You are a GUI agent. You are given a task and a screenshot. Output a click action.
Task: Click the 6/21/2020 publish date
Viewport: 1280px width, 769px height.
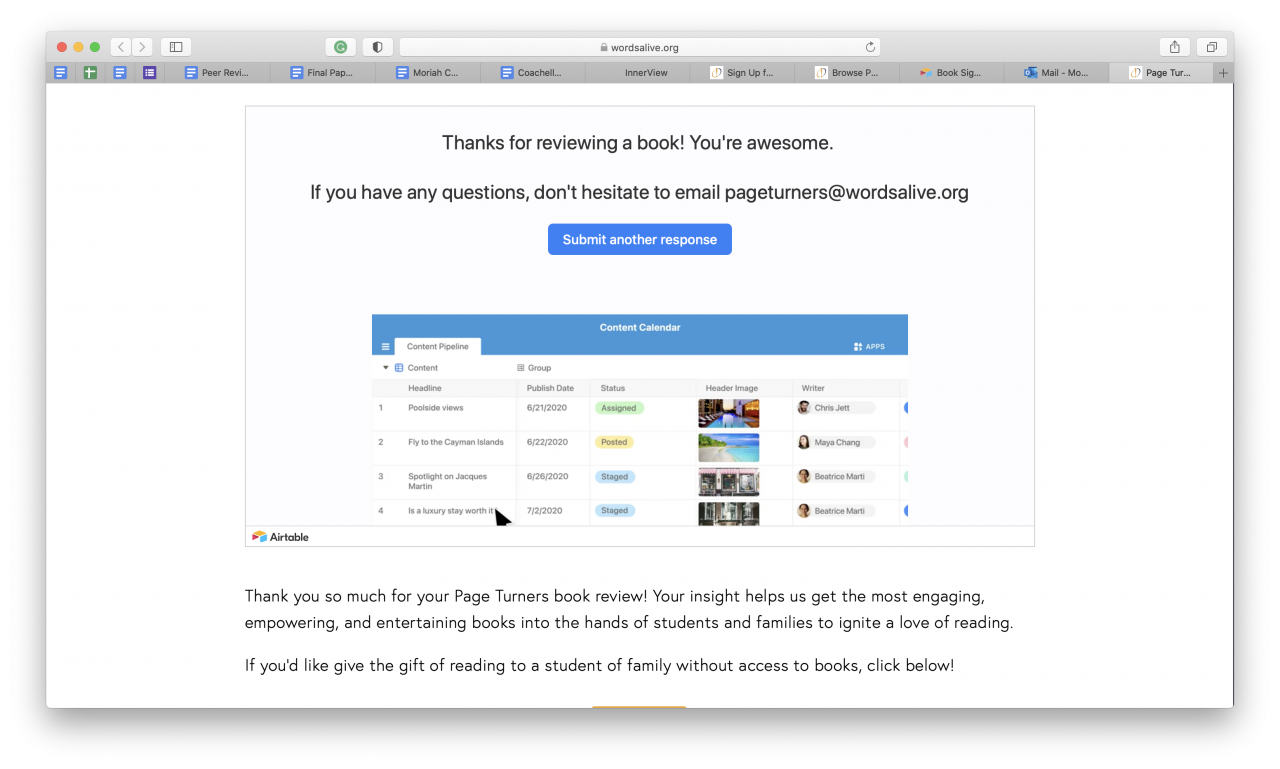(547, 408)
